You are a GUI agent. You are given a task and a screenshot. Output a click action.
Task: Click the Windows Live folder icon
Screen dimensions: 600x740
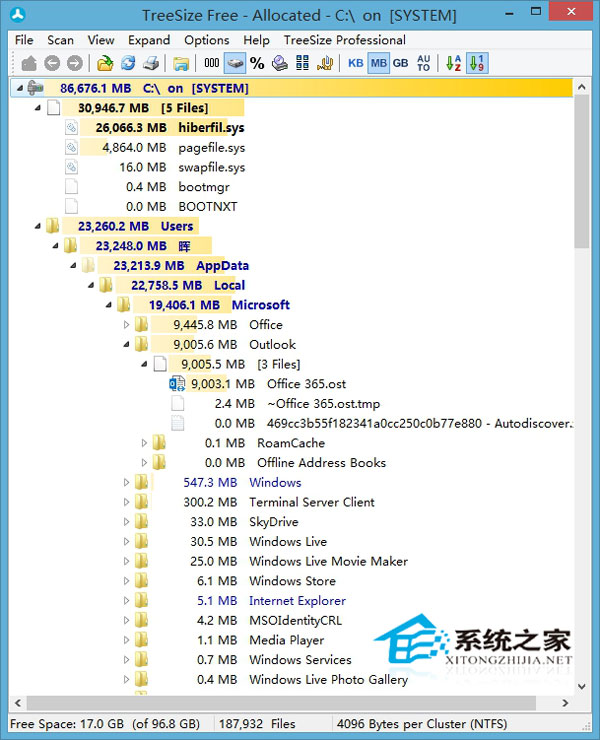(x=141, y=541)
